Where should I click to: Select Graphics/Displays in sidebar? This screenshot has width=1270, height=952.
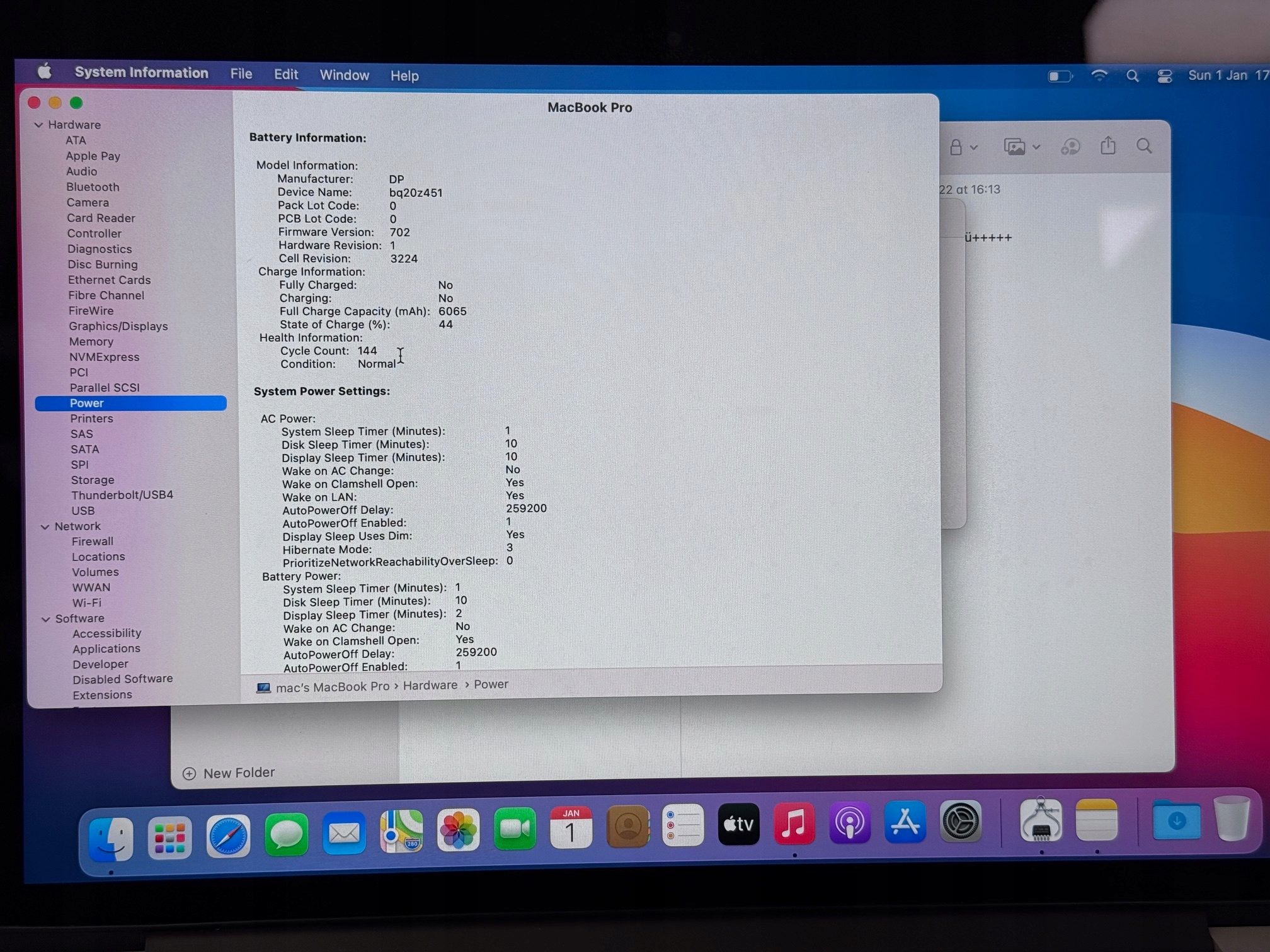click(x=118, y=326)
